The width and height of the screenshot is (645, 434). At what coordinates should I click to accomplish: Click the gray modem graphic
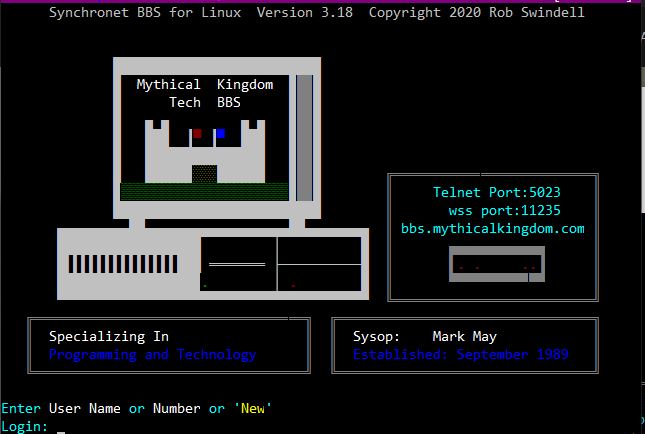497,264
